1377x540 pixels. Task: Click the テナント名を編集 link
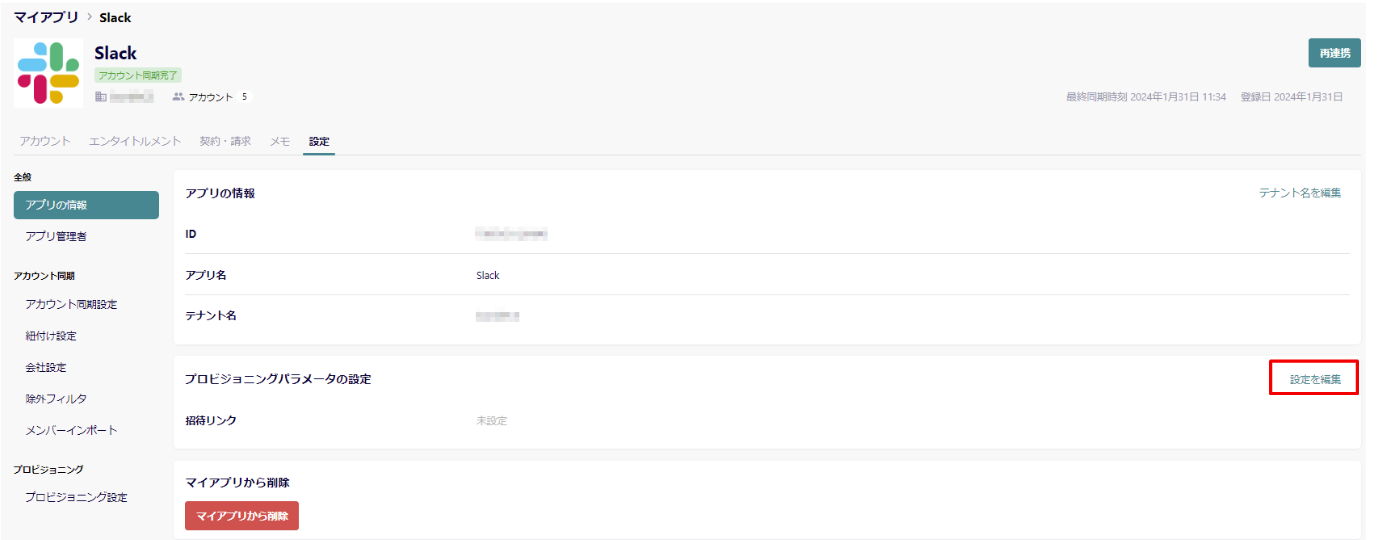coord(1300,192)
